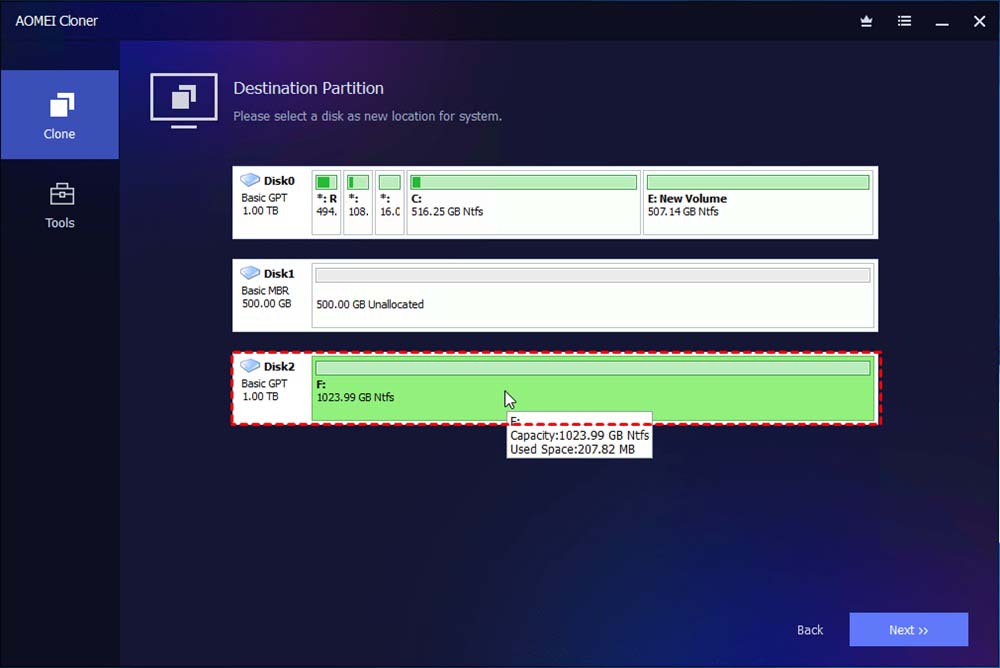The height and width of the screenshot is (668, 1000).
Task: Select the 108 MB partition on Disk0
Action: point(358,202)
